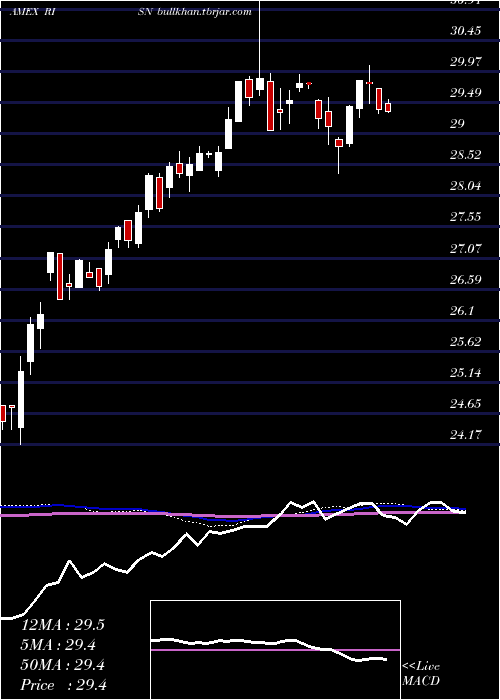Select the 25.62 price level label

(x=466, y=342)
